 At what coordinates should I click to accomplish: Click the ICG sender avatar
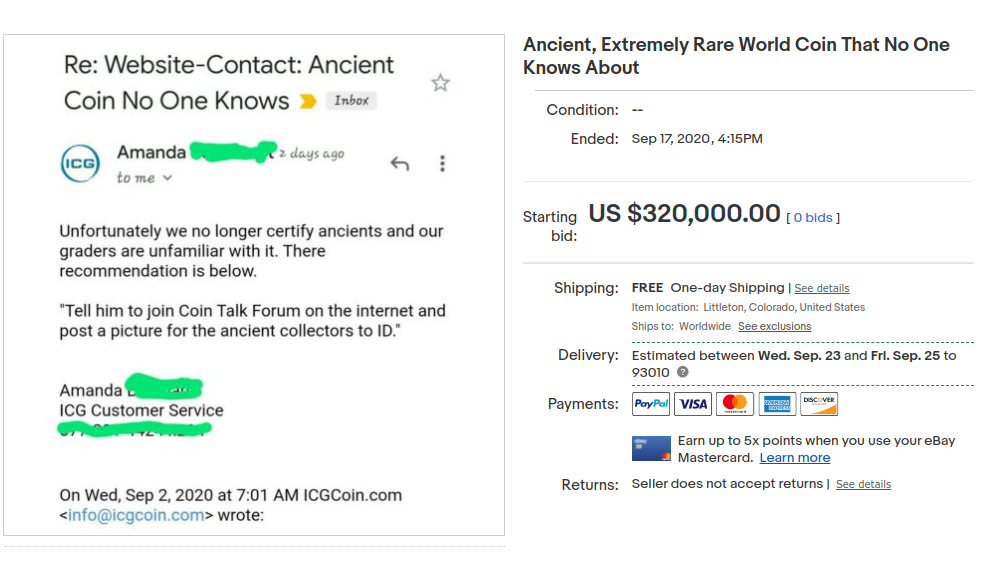[80, 163]
